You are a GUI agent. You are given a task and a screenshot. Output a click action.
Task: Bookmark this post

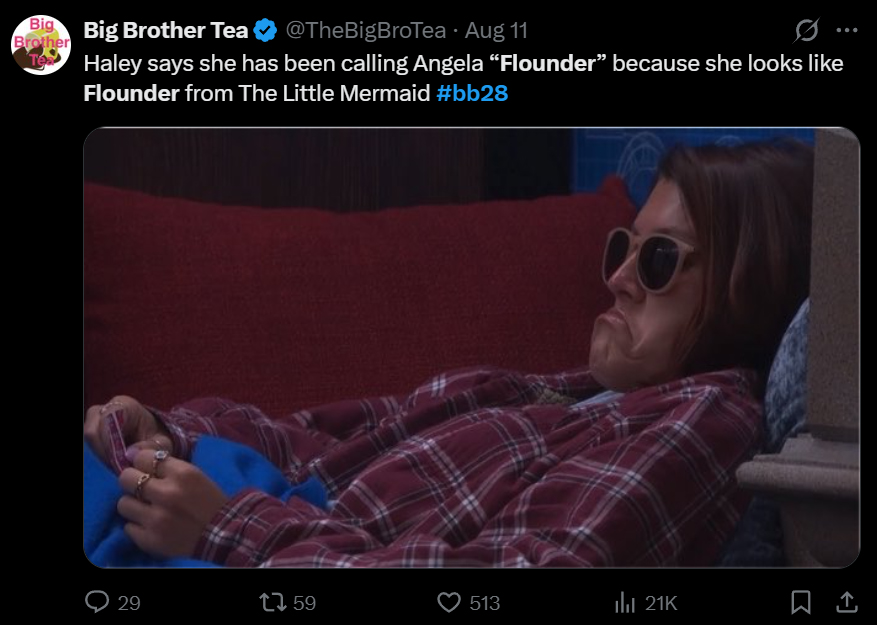[x=801, y=603]
